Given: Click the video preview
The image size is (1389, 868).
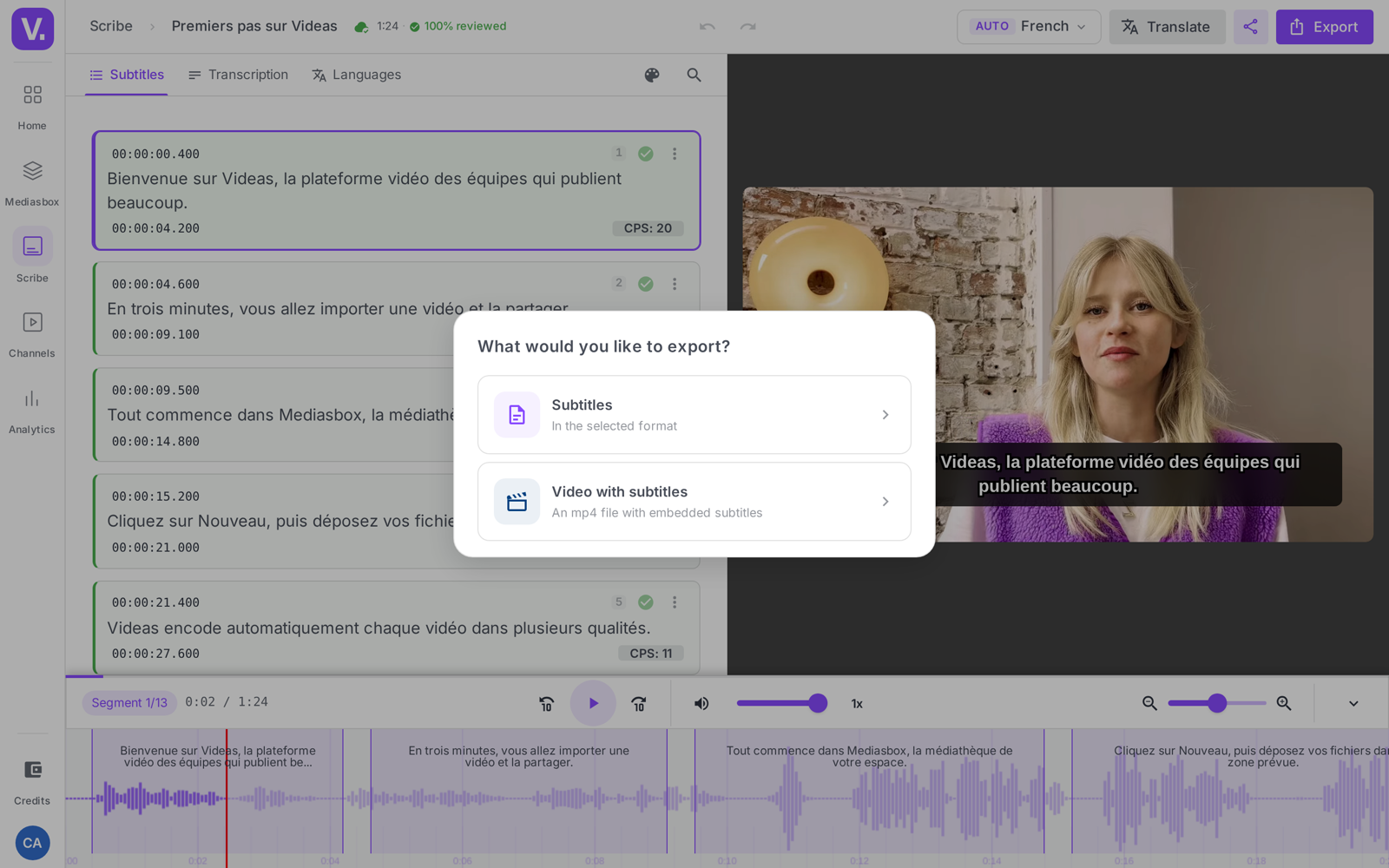Looking at the screenshot, I should [1057, 365].
